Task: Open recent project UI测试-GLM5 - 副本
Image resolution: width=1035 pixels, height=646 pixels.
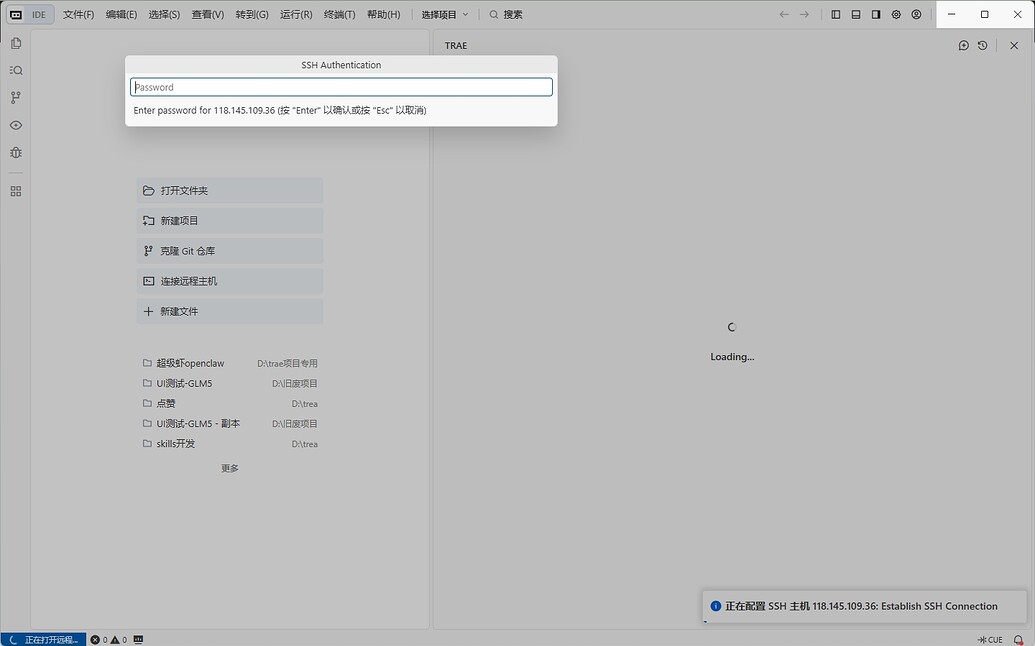Action: click(x=230, y=424)
